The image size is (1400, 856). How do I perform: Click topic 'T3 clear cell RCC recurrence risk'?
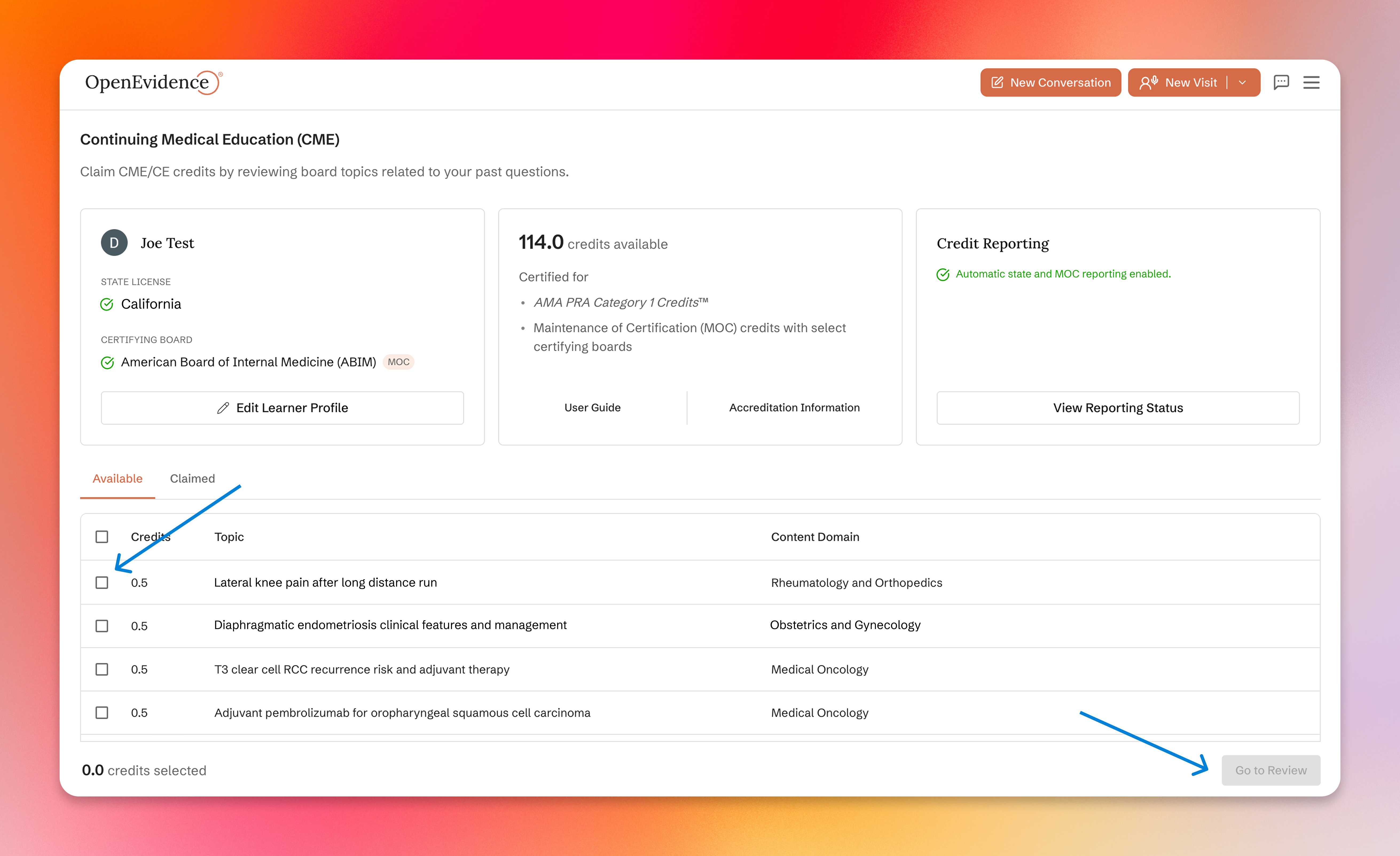(362, 669)
